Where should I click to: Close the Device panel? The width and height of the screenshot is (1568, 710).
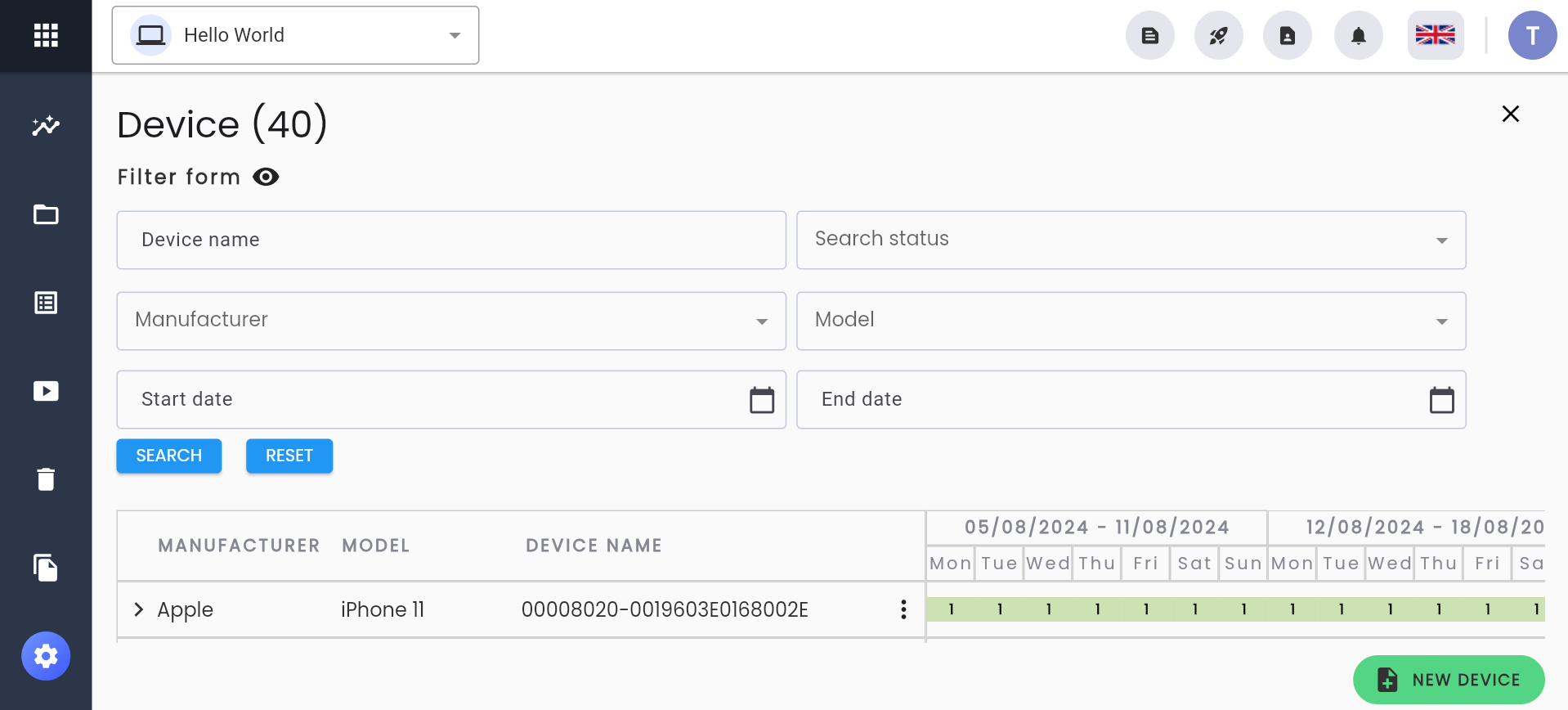[1511, 114]
